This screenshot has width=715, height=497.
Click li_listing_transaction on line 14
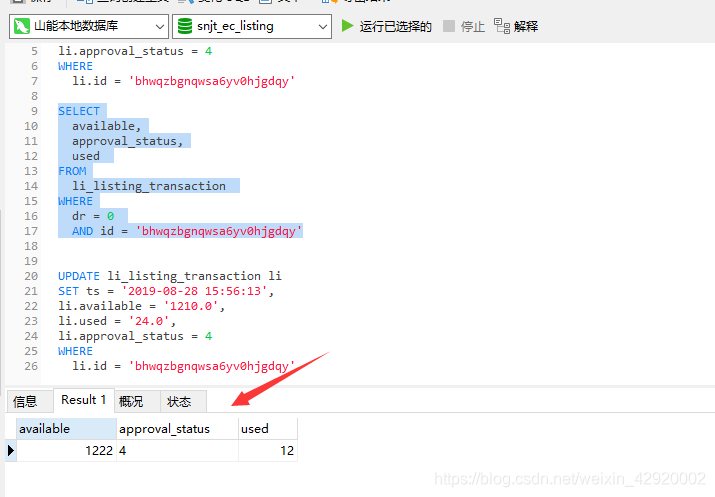[x=149, y=186]
